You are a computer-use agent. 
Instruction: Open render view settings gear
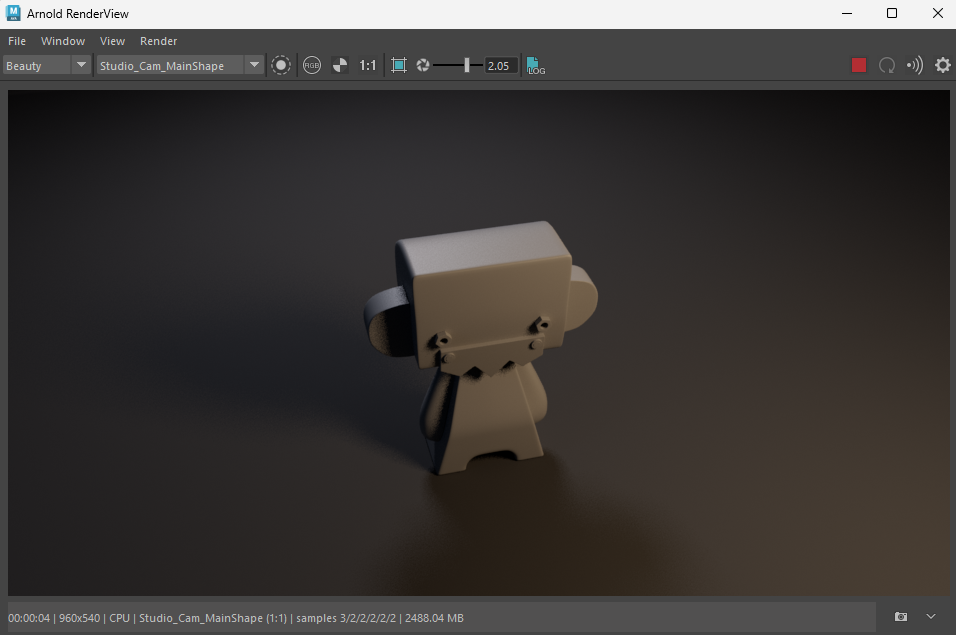[x=943, y=65]
